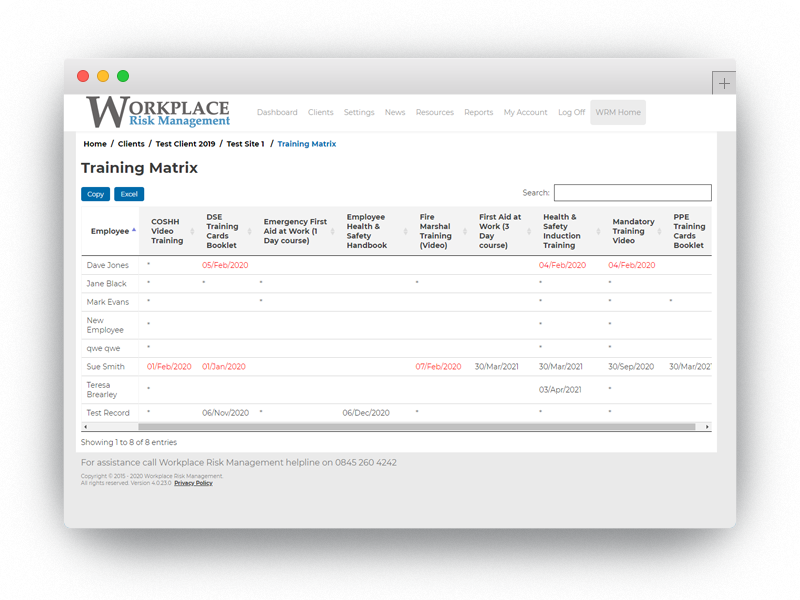Click the yellow minimize window button
The width and height of the screenshot is (800, 600).
click(x=103, y=76)
